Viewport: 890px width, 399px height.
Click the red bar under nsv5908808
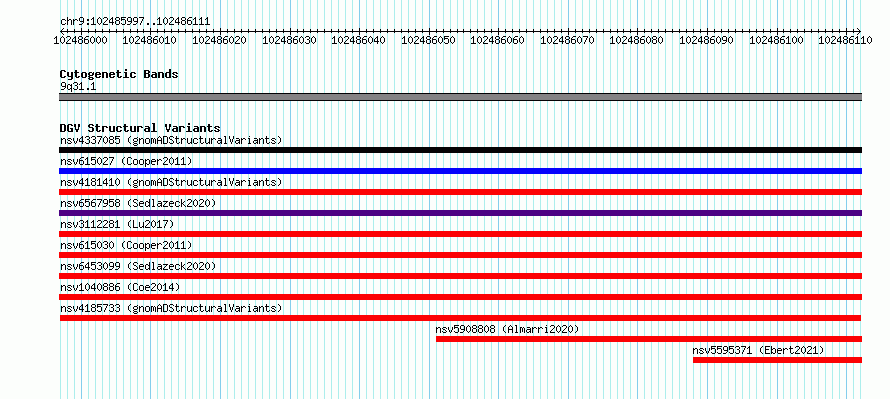[x=649, y=339]
